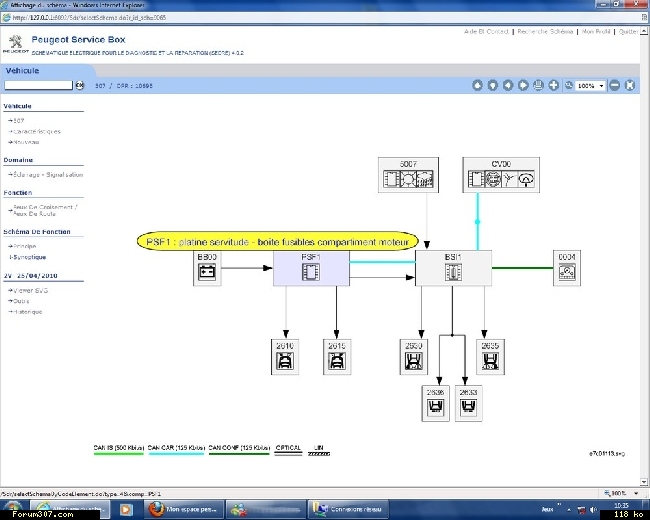The image size is (650, 520).
Task: Click the Peugeot Service Box title
Action: coord(78,39)
